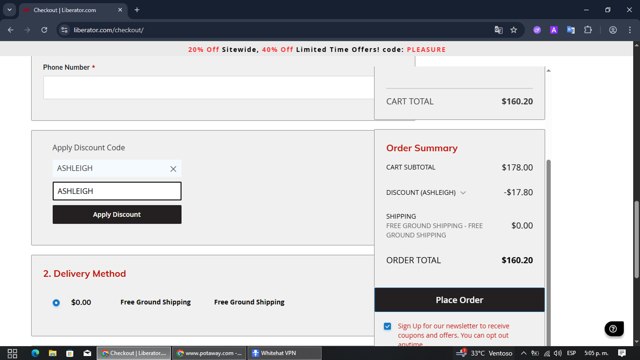Switch to Whitehat VPN taskbar window
The width and height of the screenshot is (640, 360).
click(x=285, y=353)
